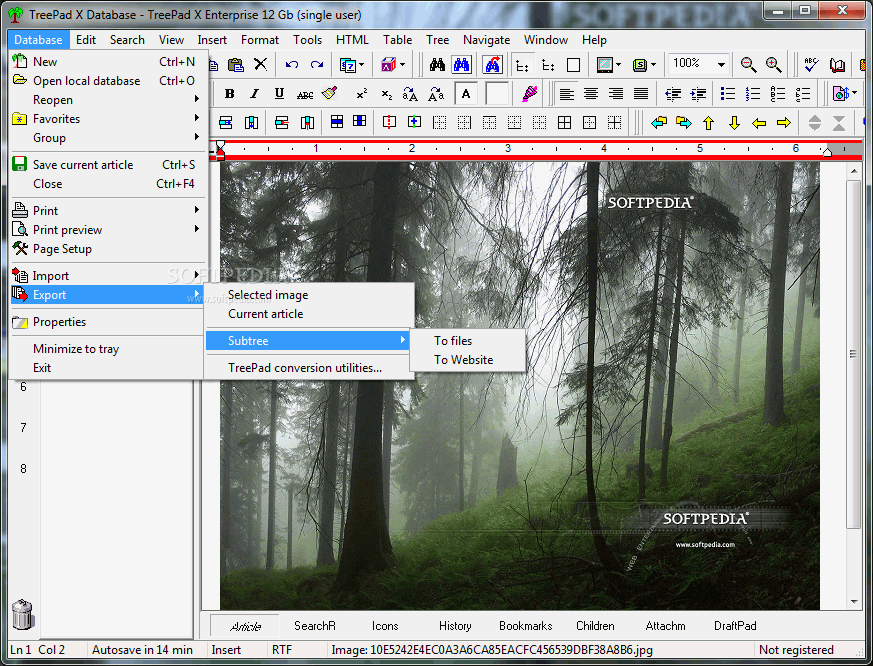Switch to the History tab
Viewport: 873px width, 666px height.
pyautogui.click(x=455, y=626)
